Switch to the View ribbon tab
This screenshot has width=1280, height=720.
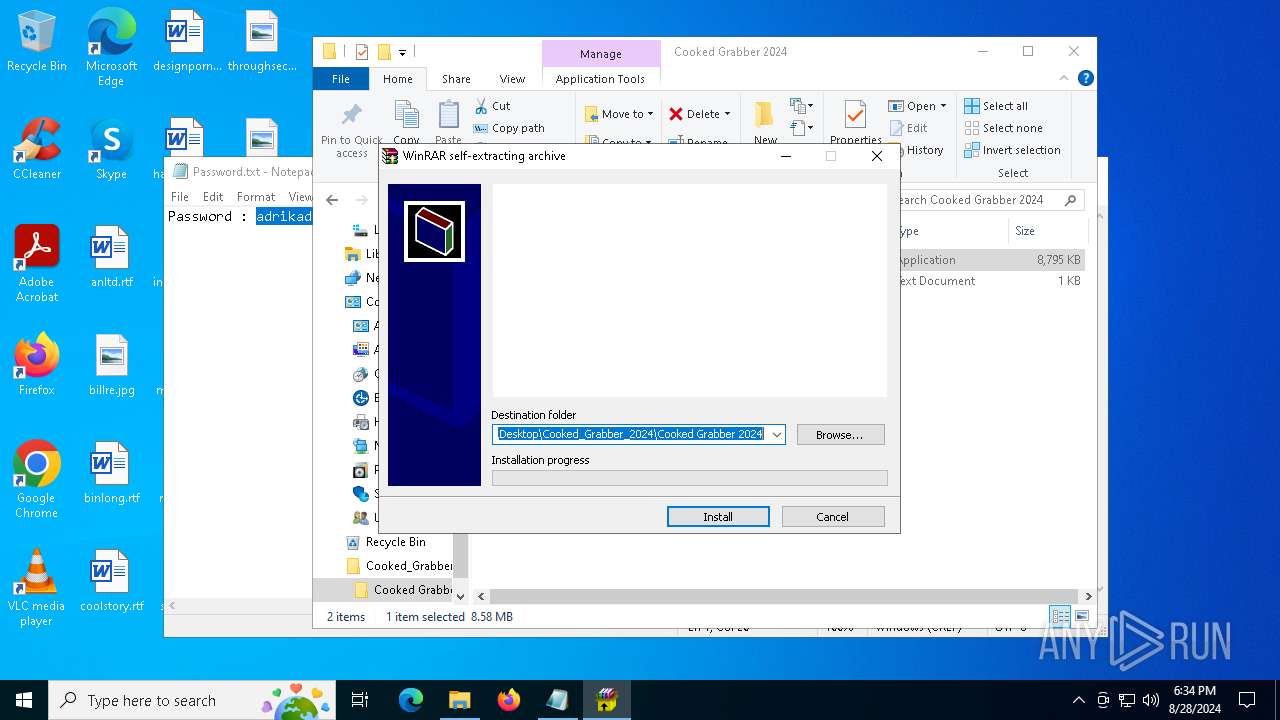point(512,79)
